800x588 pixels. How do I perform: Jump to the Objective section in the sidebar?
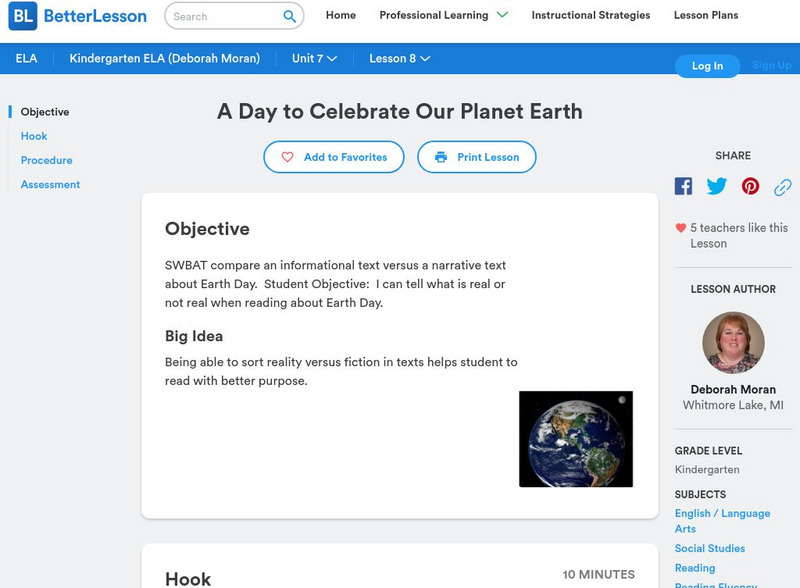[45, 112]
